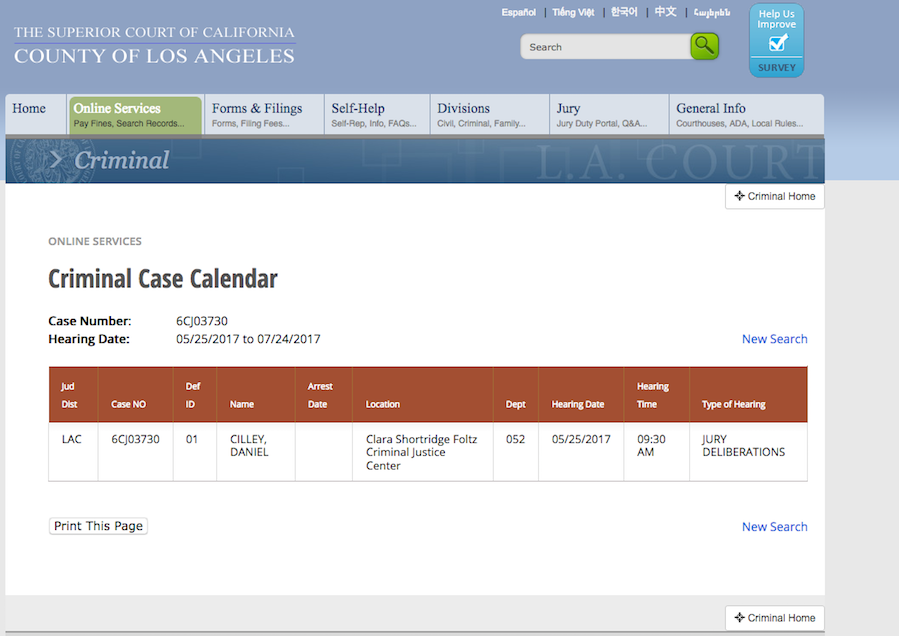This screenshot has width=899, height=636.
Task: Click the Superior Court of California logo
Action: (154, 45)
